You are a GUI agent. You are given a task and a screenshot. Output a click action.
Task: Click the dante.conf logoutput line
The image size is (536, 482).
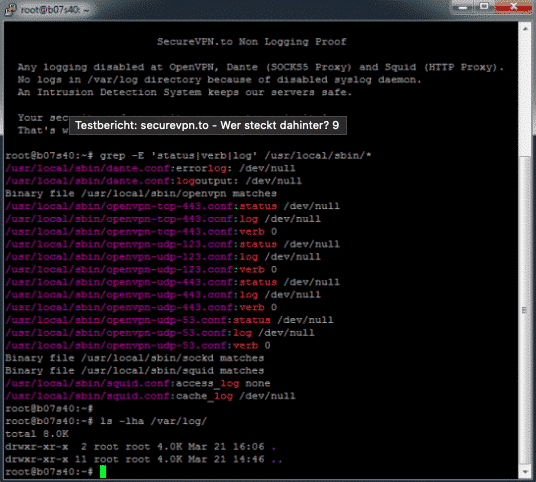[x=153, y=181]
